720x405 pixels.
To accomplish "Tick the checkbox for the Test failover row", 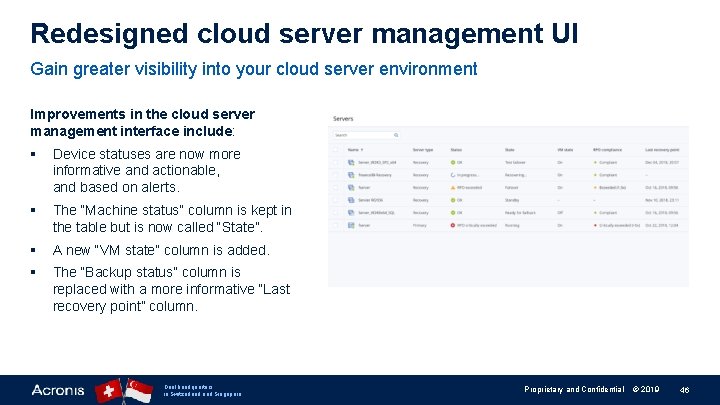I will (335, 162).
